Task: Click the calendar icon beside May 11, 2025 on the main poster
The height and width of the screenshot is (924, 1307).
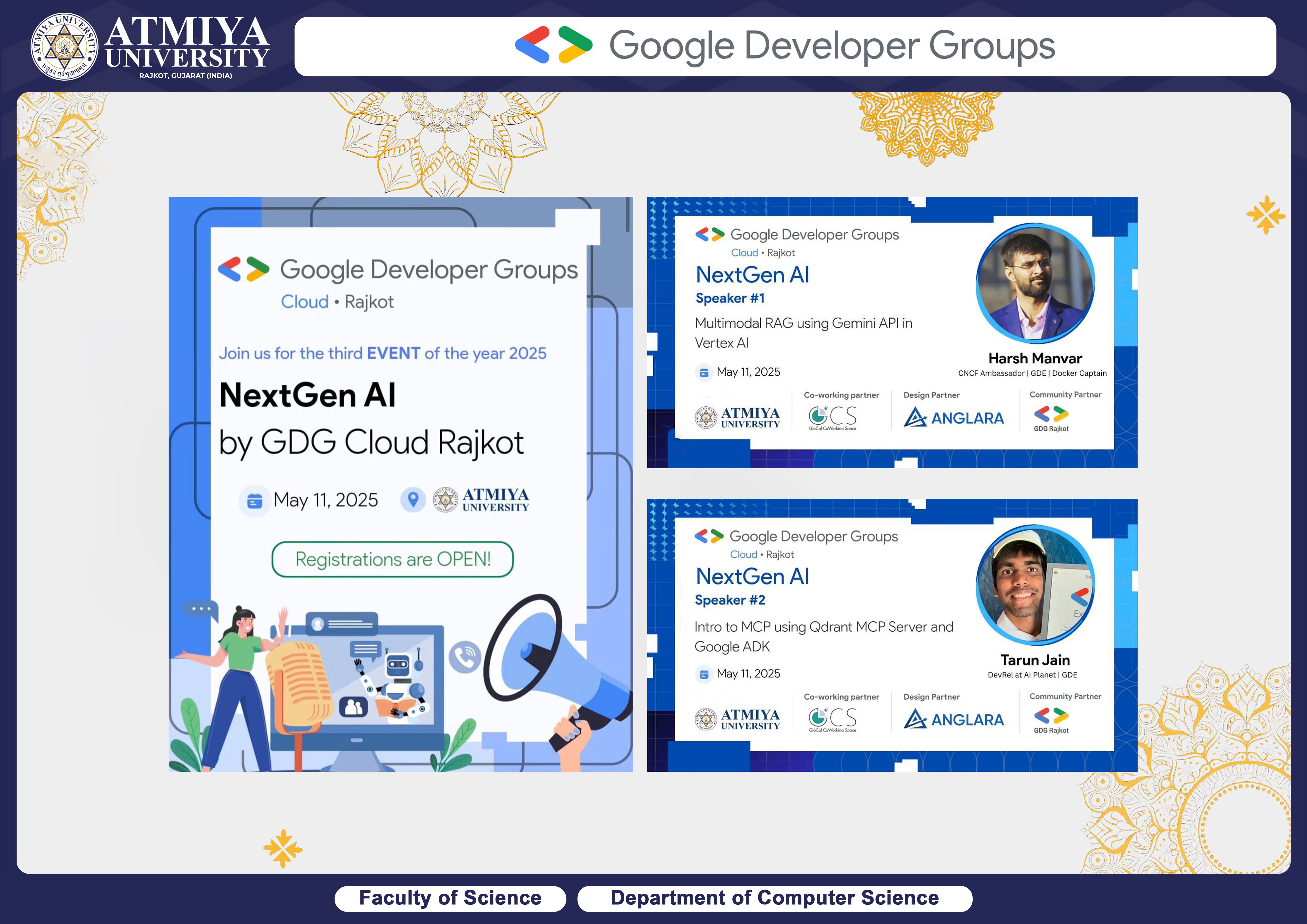Action: point(254,501)
